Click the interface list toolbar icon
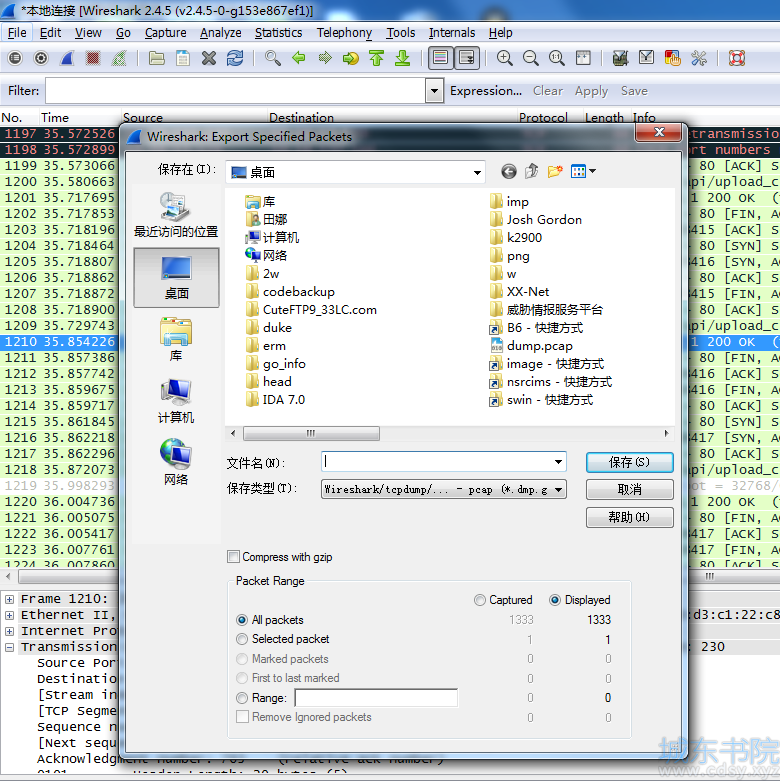Viewport: 780px width, 781px height. tap(15, 58)
